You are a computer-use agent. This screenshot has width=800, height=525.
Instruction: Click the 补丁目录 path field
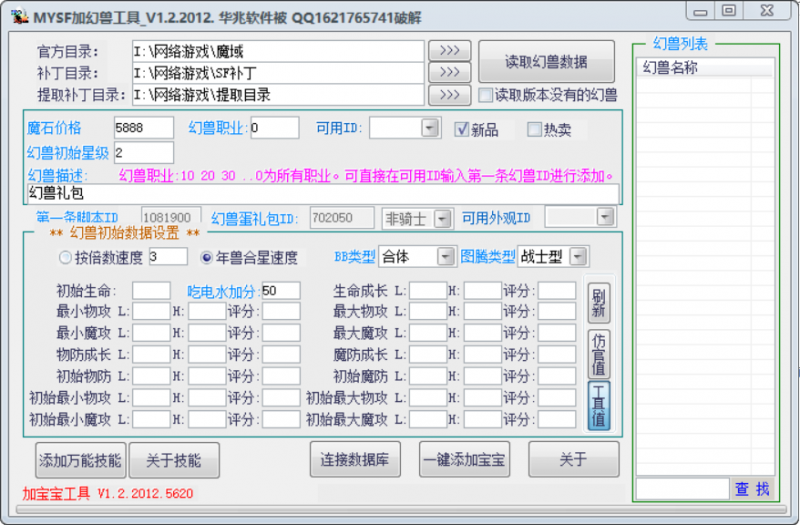point(278,73)
